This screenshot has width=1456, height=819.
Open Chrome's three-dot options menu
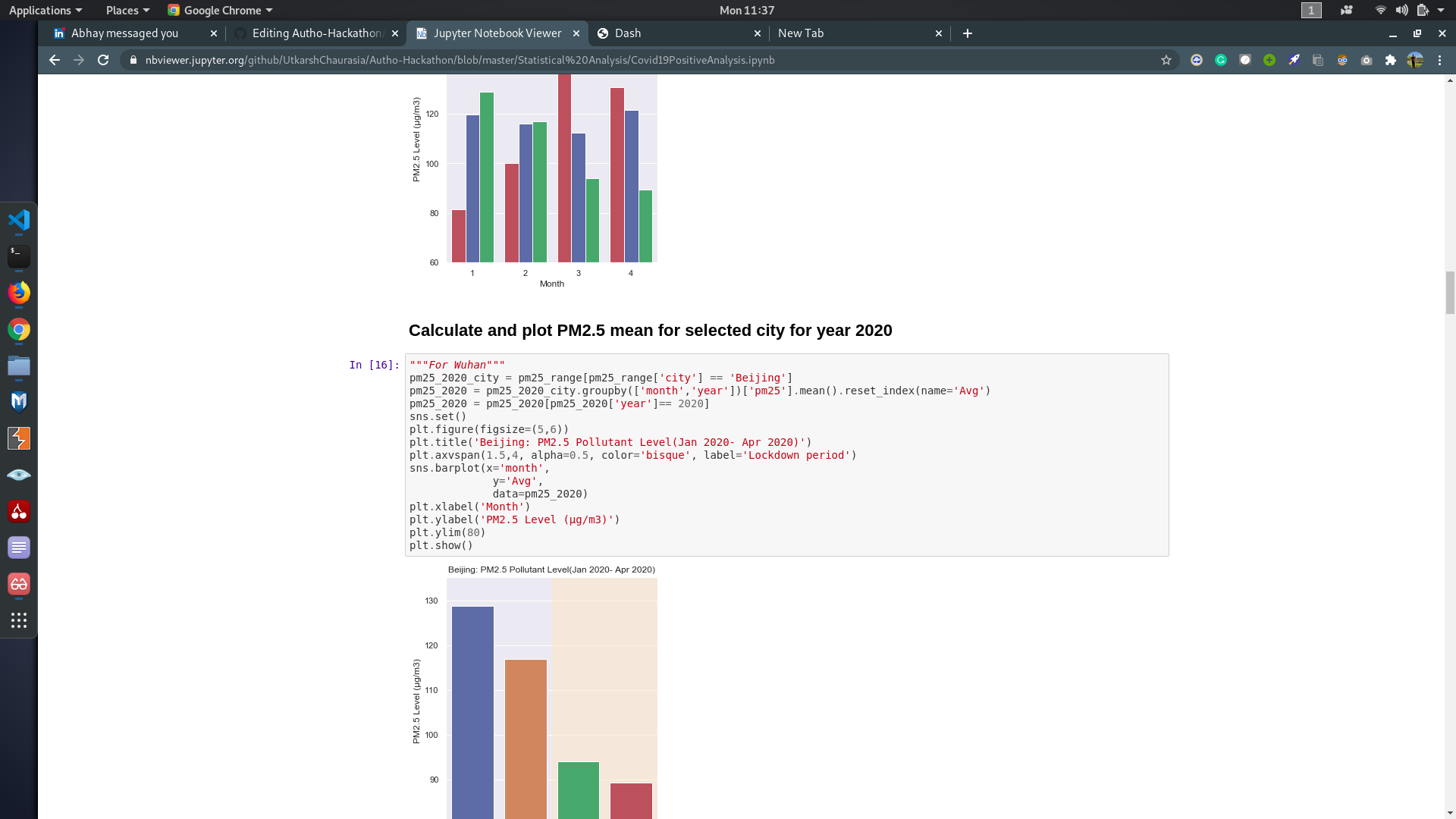(x=1439, y=60)
